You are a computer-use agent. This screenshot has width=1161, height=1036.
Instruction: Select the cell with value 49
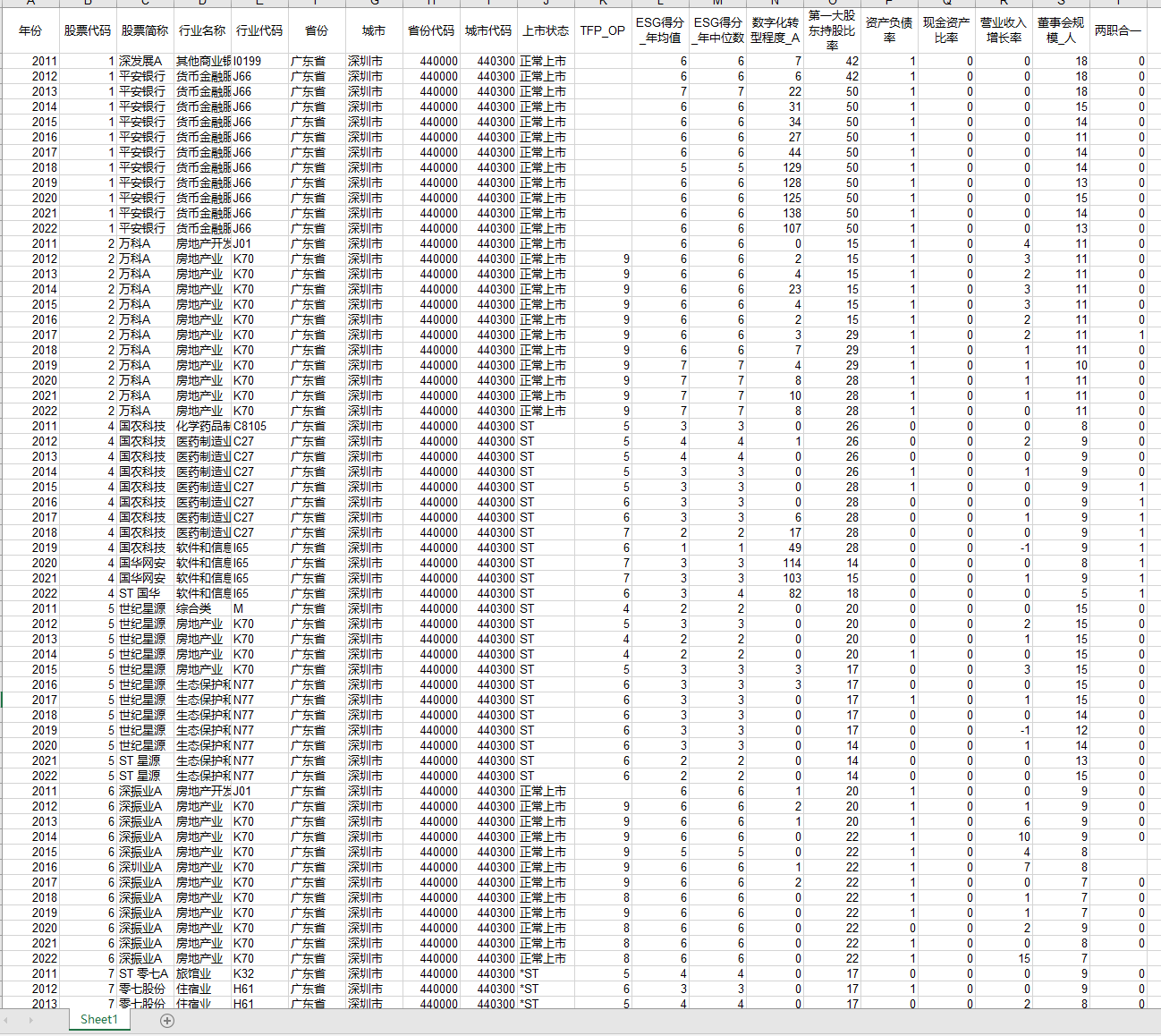[x=775, y=548]
